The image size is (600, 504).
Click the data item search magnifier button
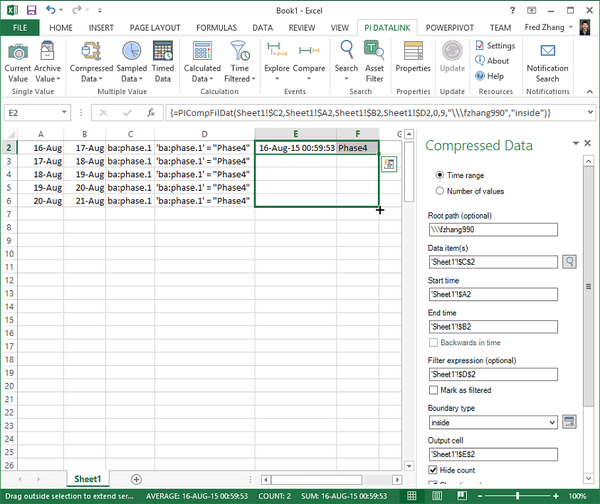[570, 261]
